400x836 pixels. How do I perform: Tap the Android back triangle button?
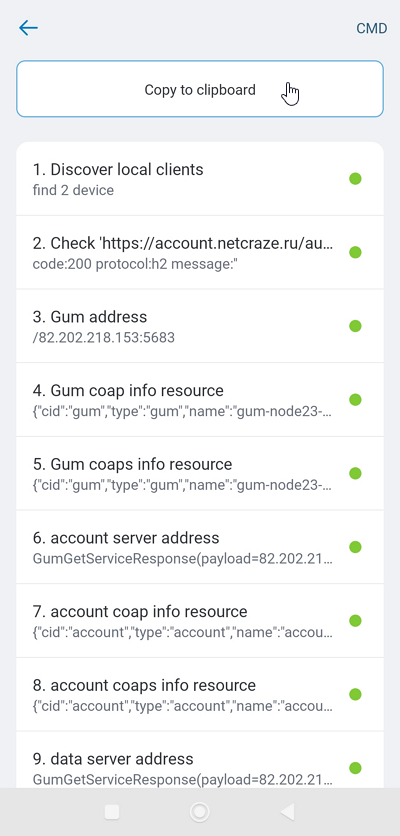pyautogui.click(x=287, y=812)
